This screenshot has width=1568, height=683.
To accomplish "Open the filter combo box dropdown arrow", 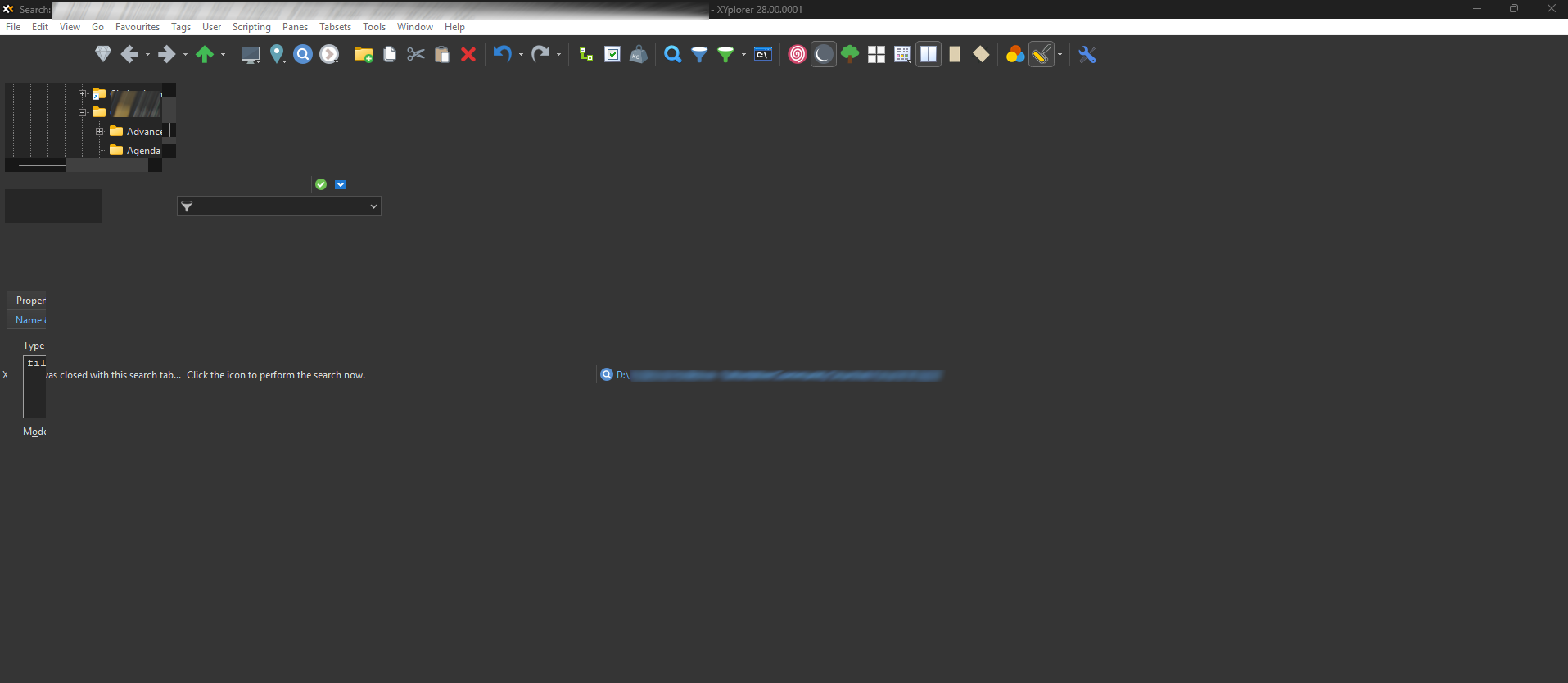I will coord(373,206).
